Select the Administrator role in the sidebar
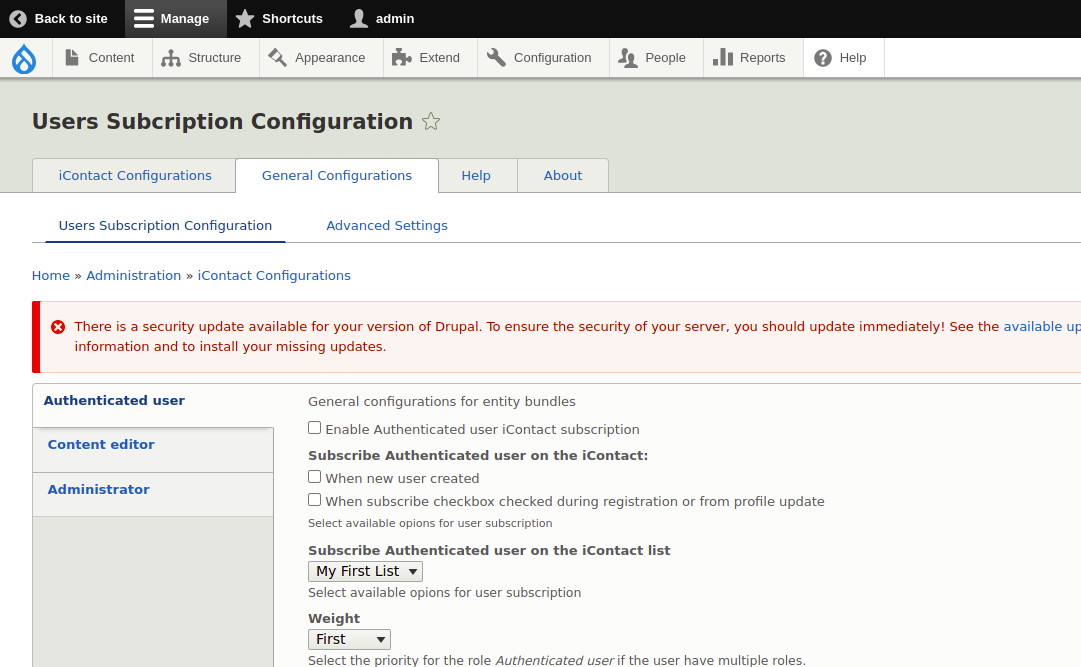The image size is (1081, 667). [98, 489]
